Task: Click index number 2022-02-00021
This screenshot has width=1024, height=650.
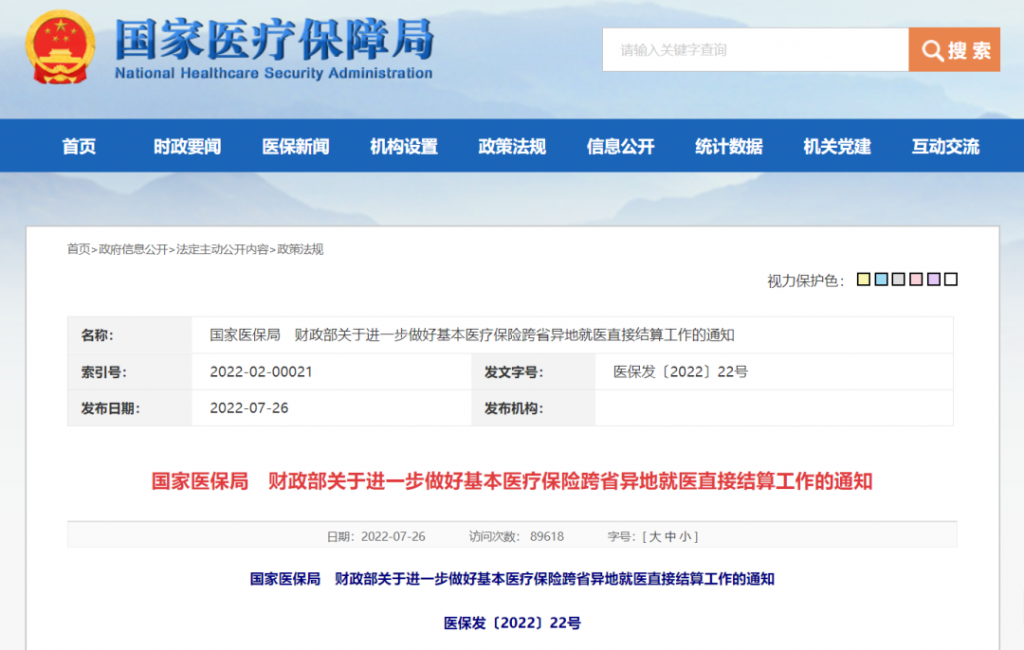Action: (261, 372)
